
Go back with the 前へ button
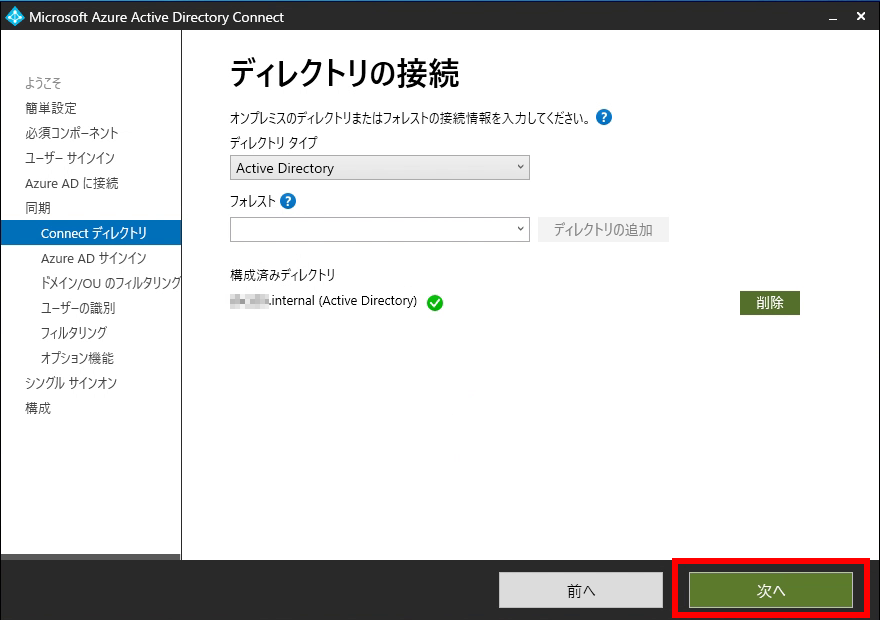581,590
